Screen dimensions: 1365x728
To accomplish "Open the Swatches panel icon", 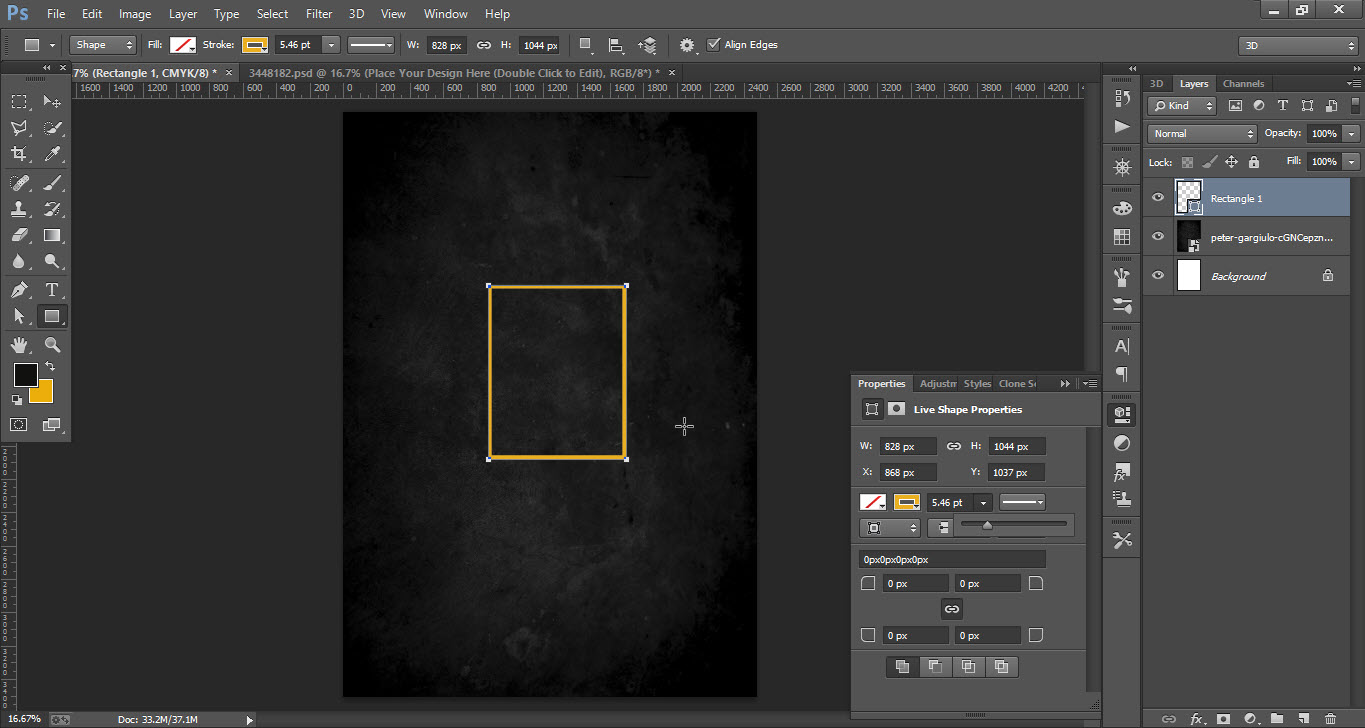I will point(1121,235).
